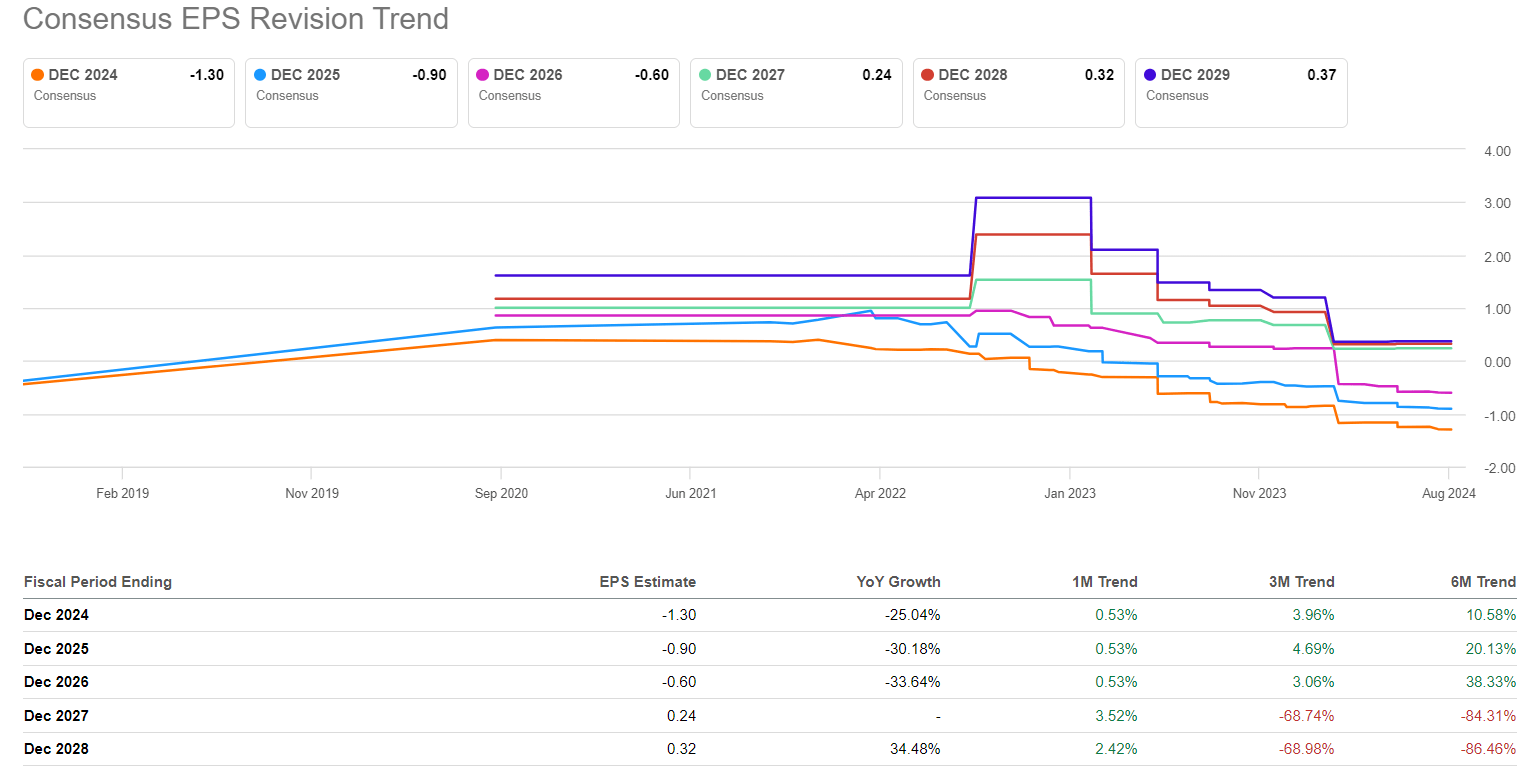Click the purple DEC 2029 legend dot

tap(1151, 75)
